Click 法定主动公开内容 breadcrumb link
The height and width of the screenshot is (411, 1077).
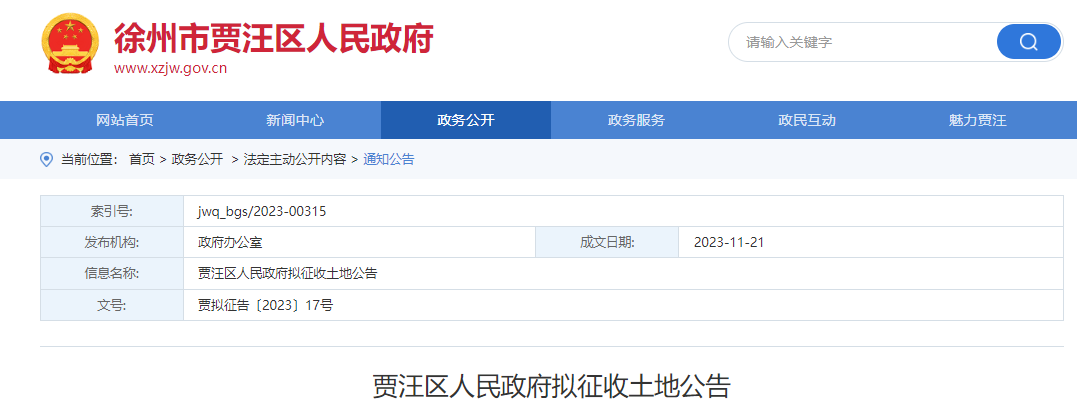[295, 159]
